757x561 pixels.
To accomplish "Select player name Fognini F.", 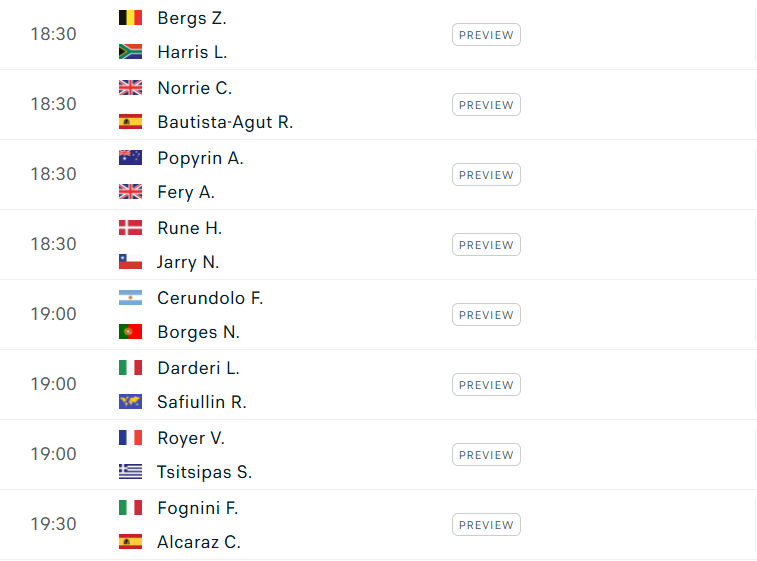I will tap(198, 508).
